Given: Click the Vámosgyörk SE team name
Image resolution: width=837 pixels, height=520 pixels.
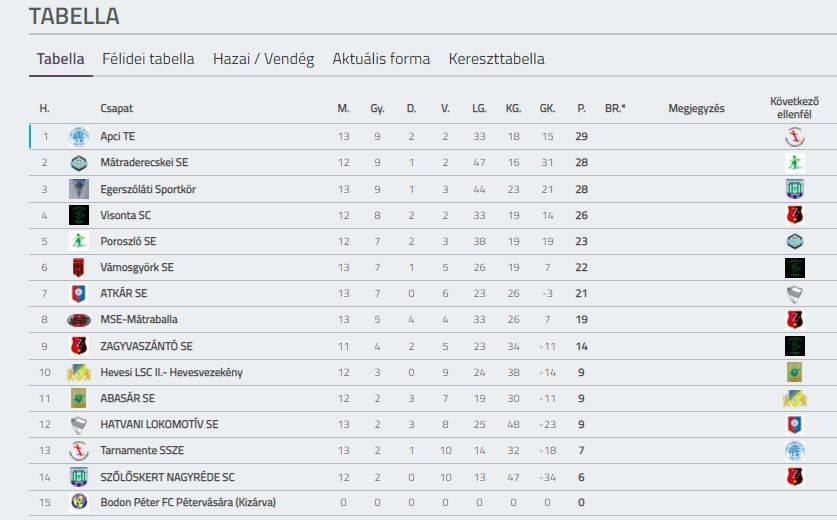Looking at the screenshot, I should [x=137, y=267].
